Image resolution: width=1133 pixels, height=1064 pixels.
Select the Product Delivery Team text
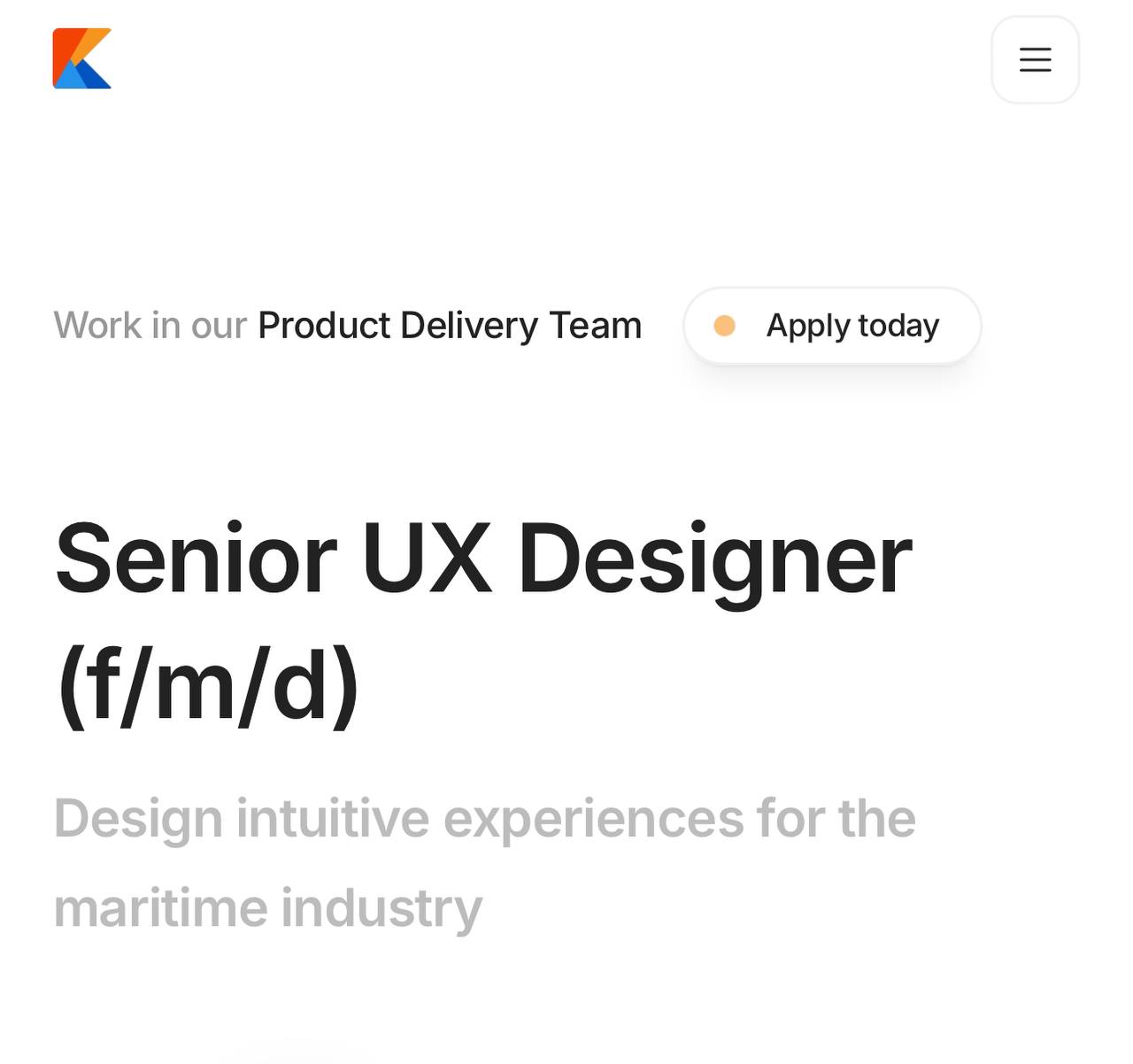point(450,326)
